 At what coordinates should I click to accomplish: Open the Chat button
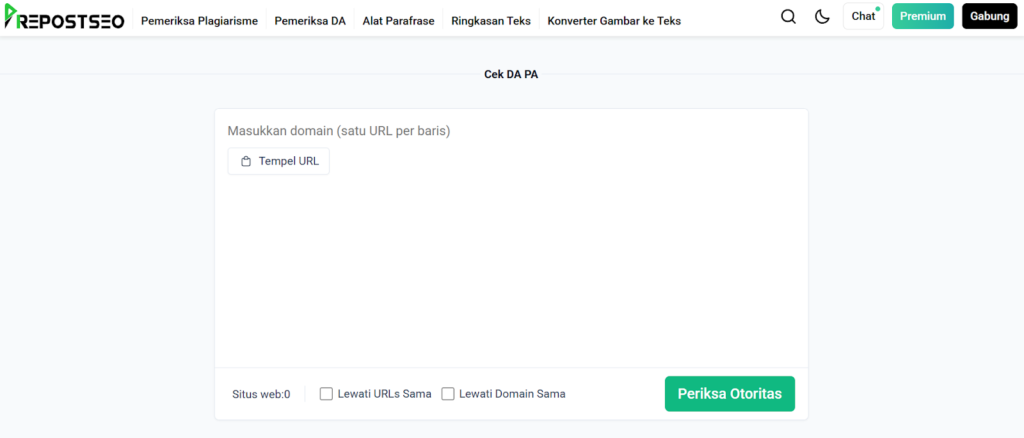tap(863, 17)
